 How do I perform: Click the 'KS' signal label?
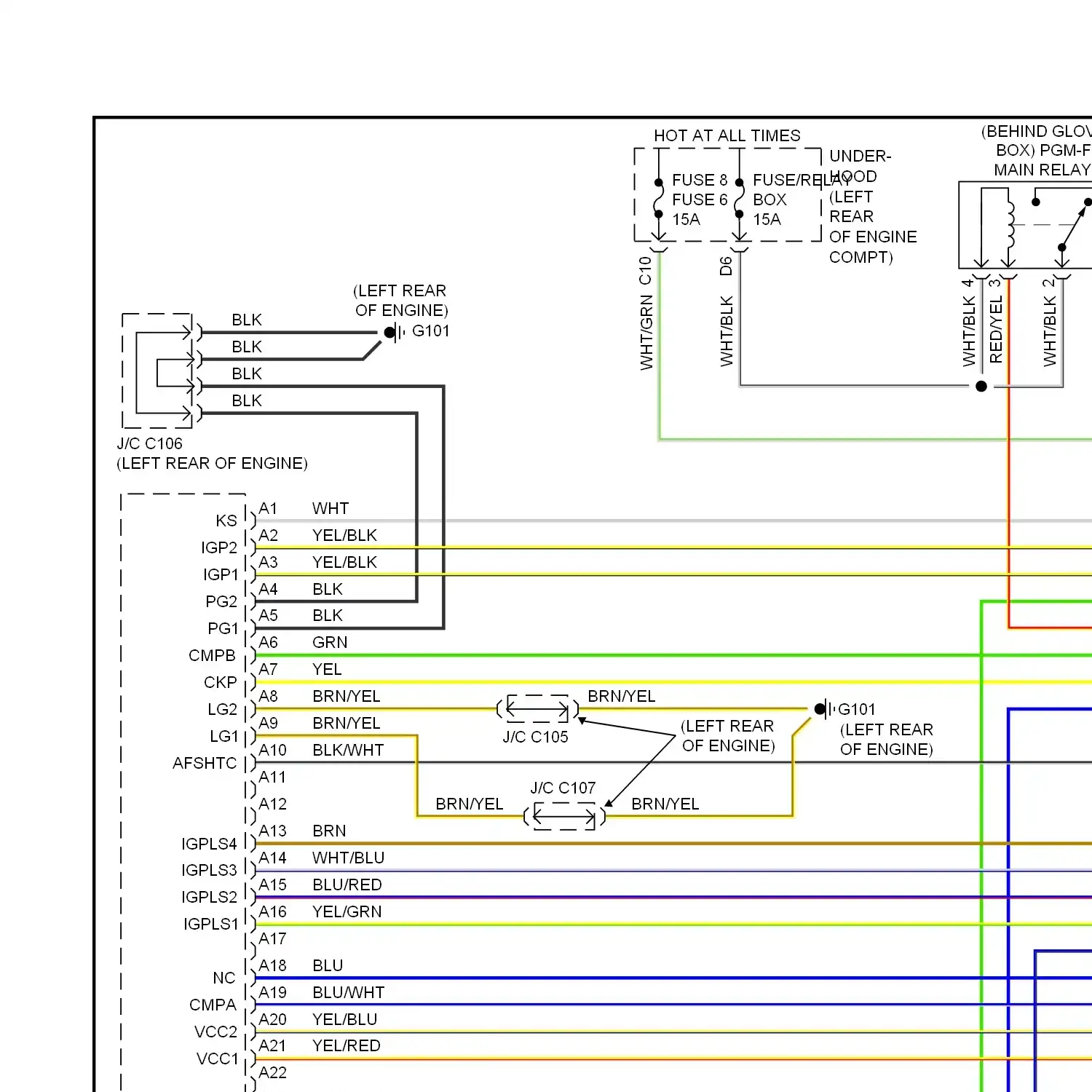point(226,521)
